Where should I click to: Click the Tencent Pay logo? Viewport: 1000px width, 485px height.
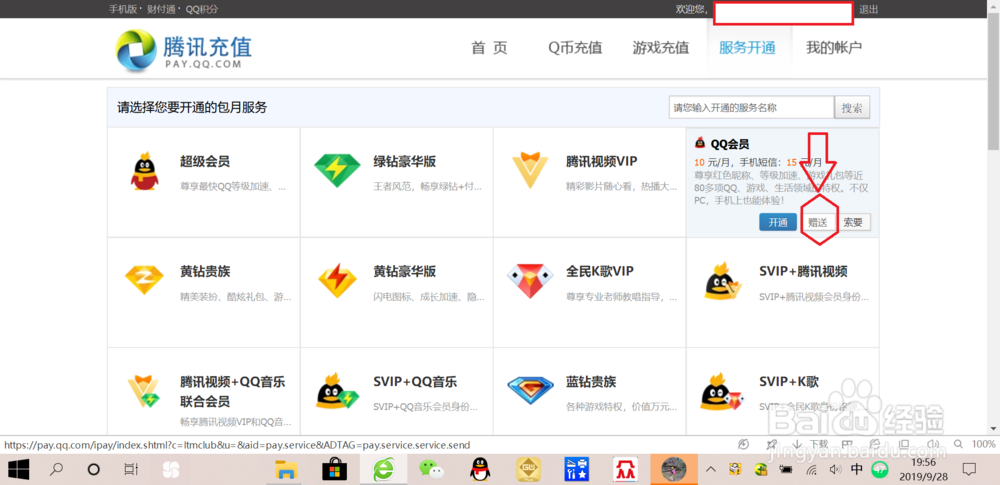pyautogui.click(x=184, y=51)
